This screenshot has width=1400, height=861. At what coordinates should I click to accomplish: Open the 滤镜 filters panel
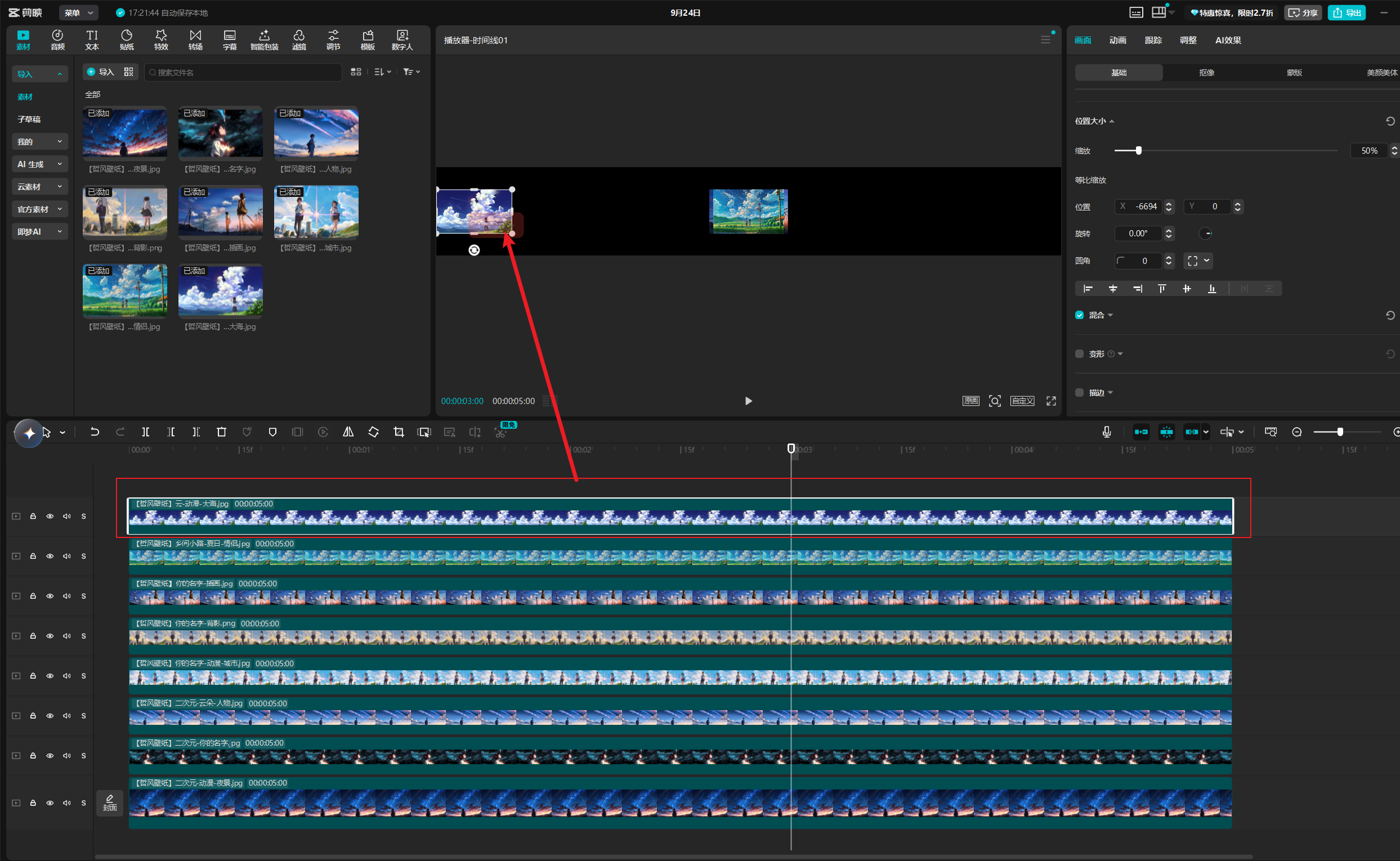[299, 40]
